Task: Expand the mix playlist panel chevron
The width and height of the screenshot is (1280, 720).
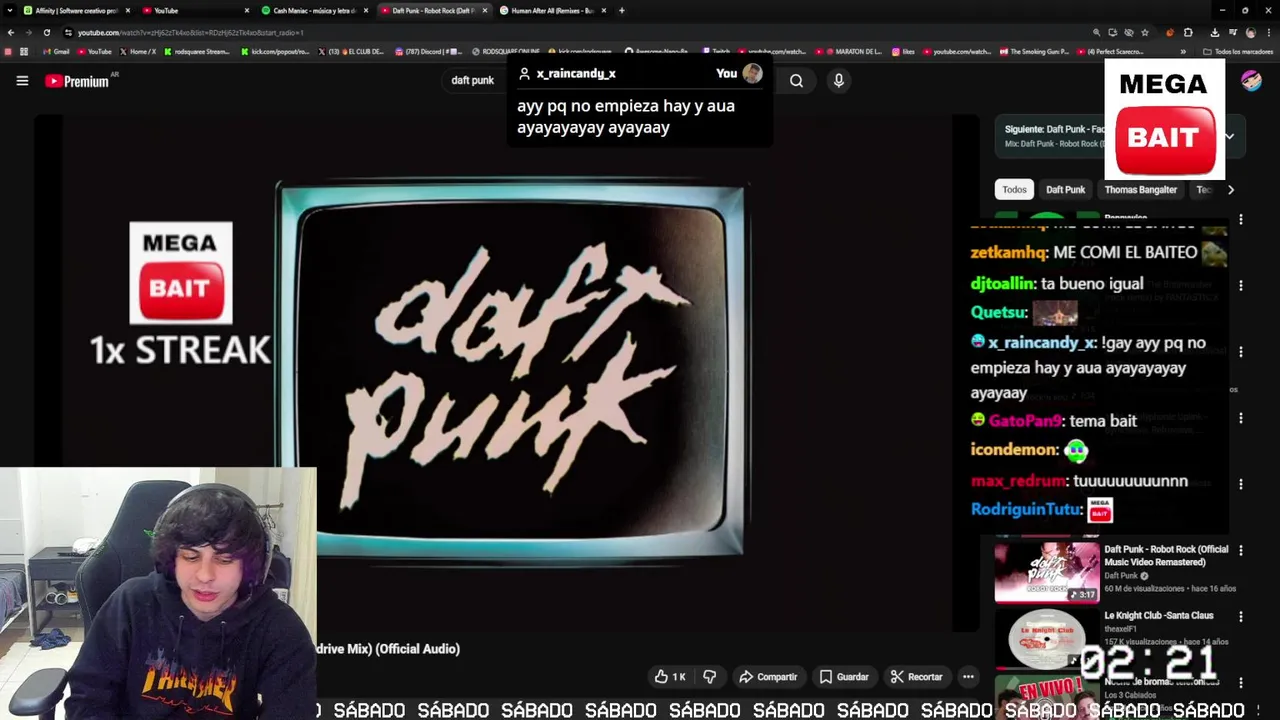Action: tap(1229, 137)
